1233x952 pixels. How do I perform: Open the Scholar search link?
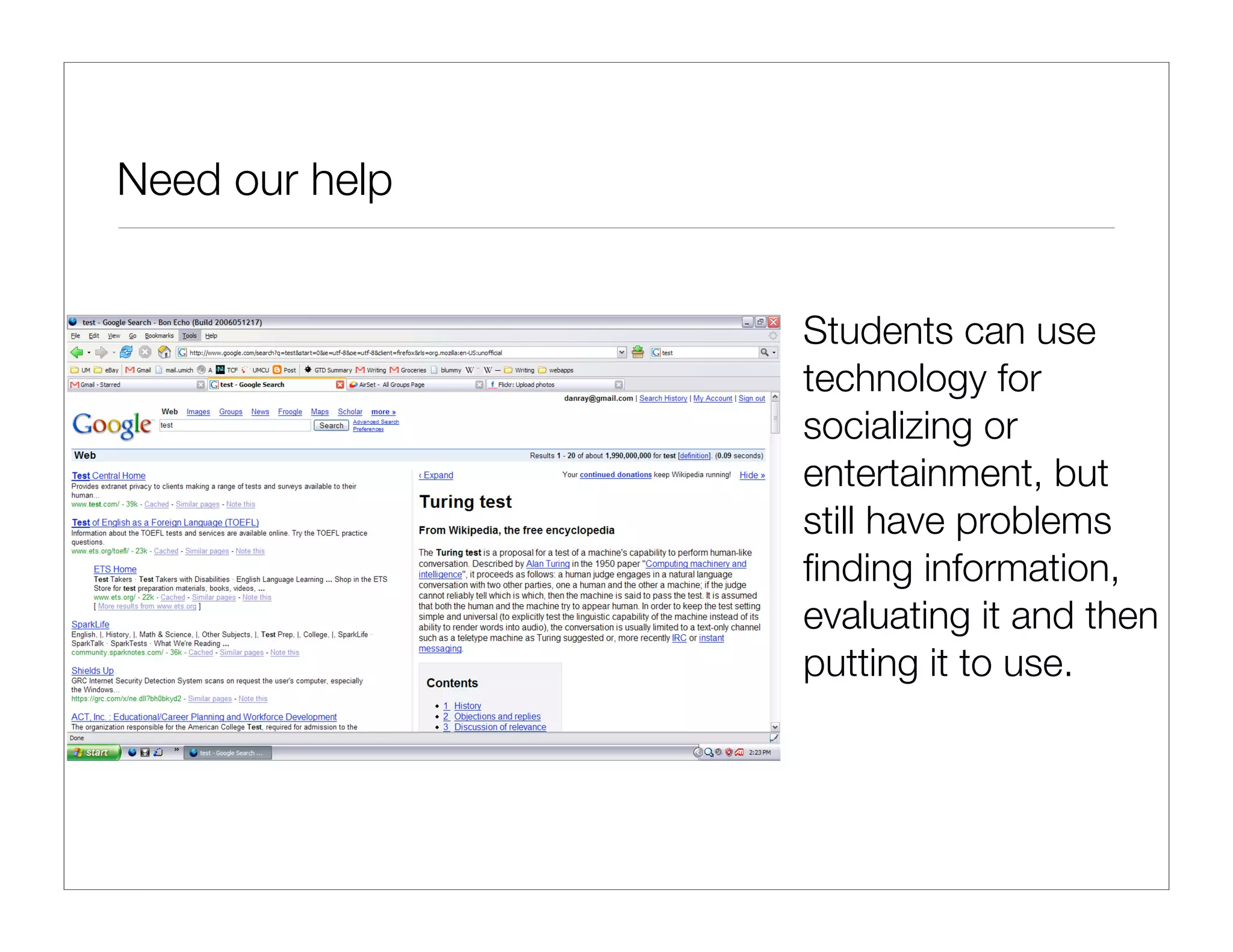[350, 412]
